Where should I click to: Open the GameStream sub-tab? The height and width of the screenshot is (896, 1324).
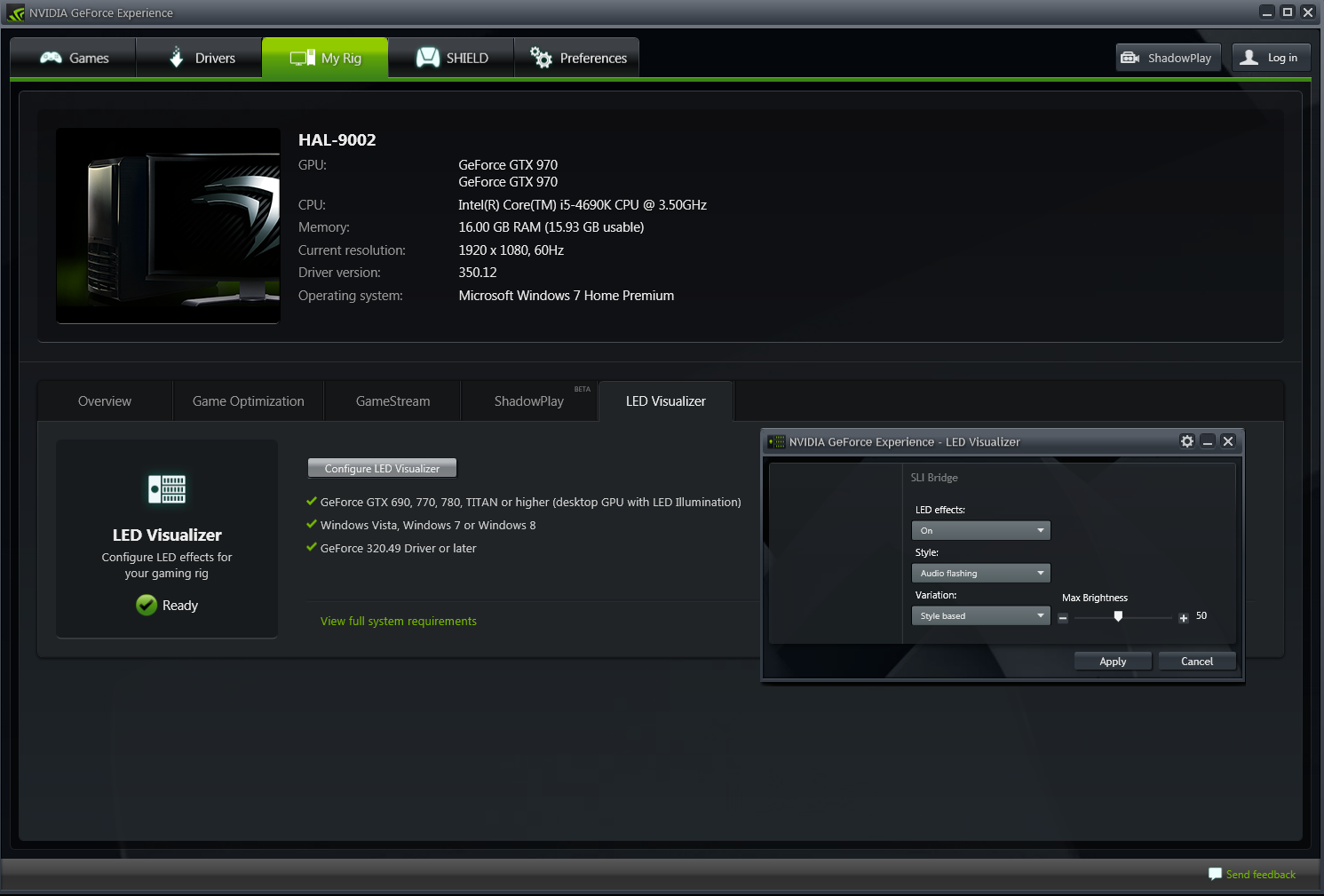(392, 401)
